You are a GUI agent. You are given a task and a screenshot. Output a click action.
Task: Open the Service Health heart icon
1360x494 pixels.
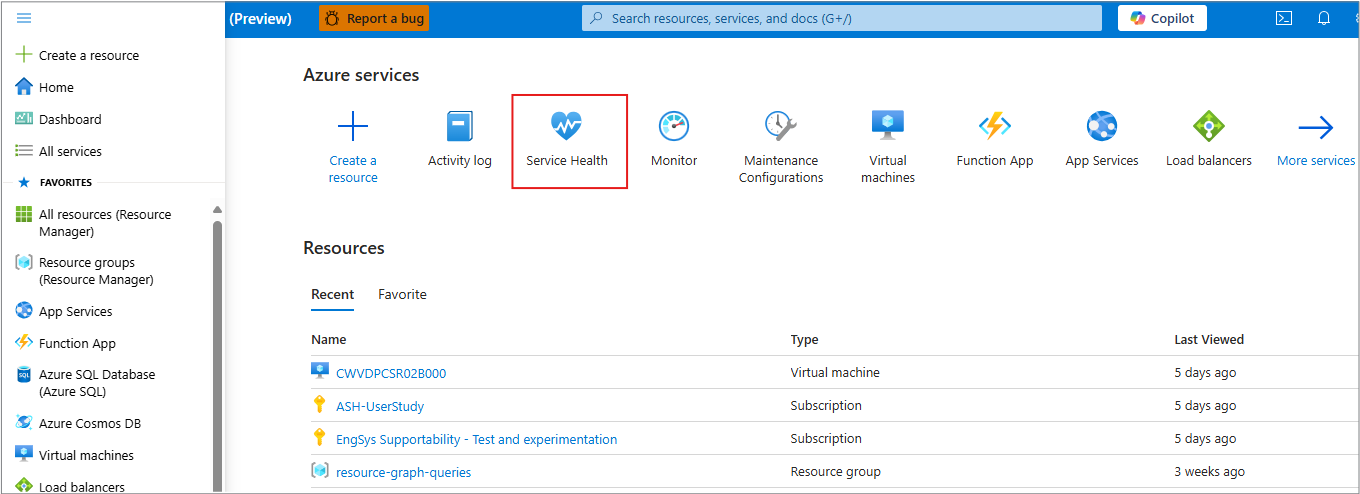(566, 126)
